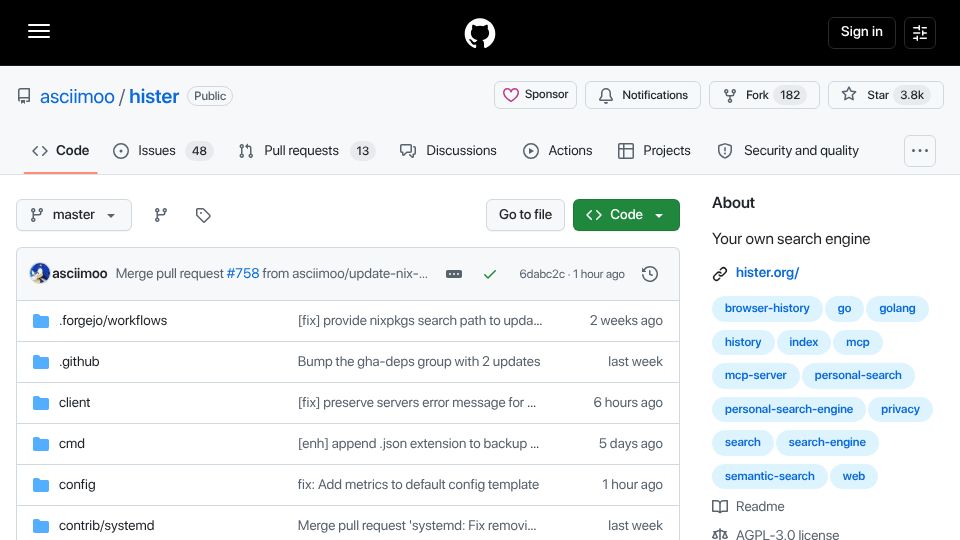Click folder icon for client
Image resolution: width=960 pixels, height=540 pixels.
(x=41, y=403)
